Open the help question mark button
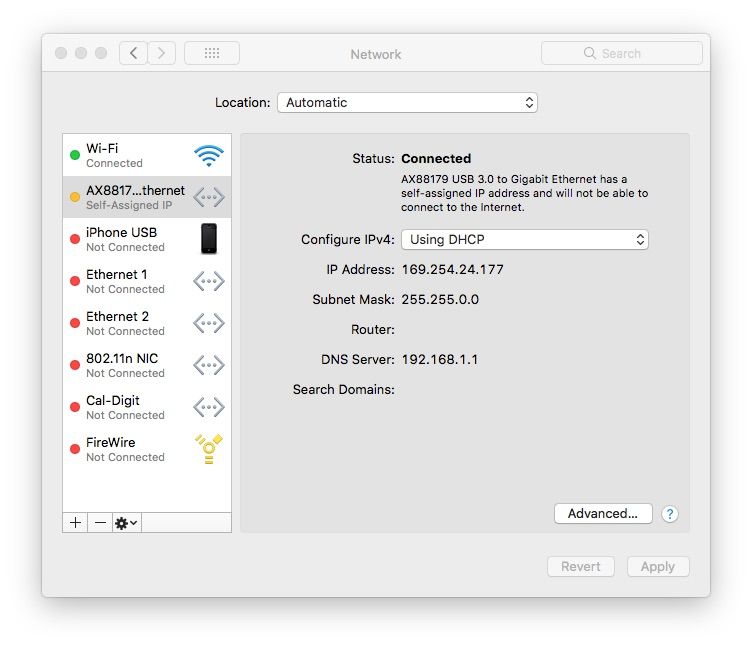 coord(670,514)
